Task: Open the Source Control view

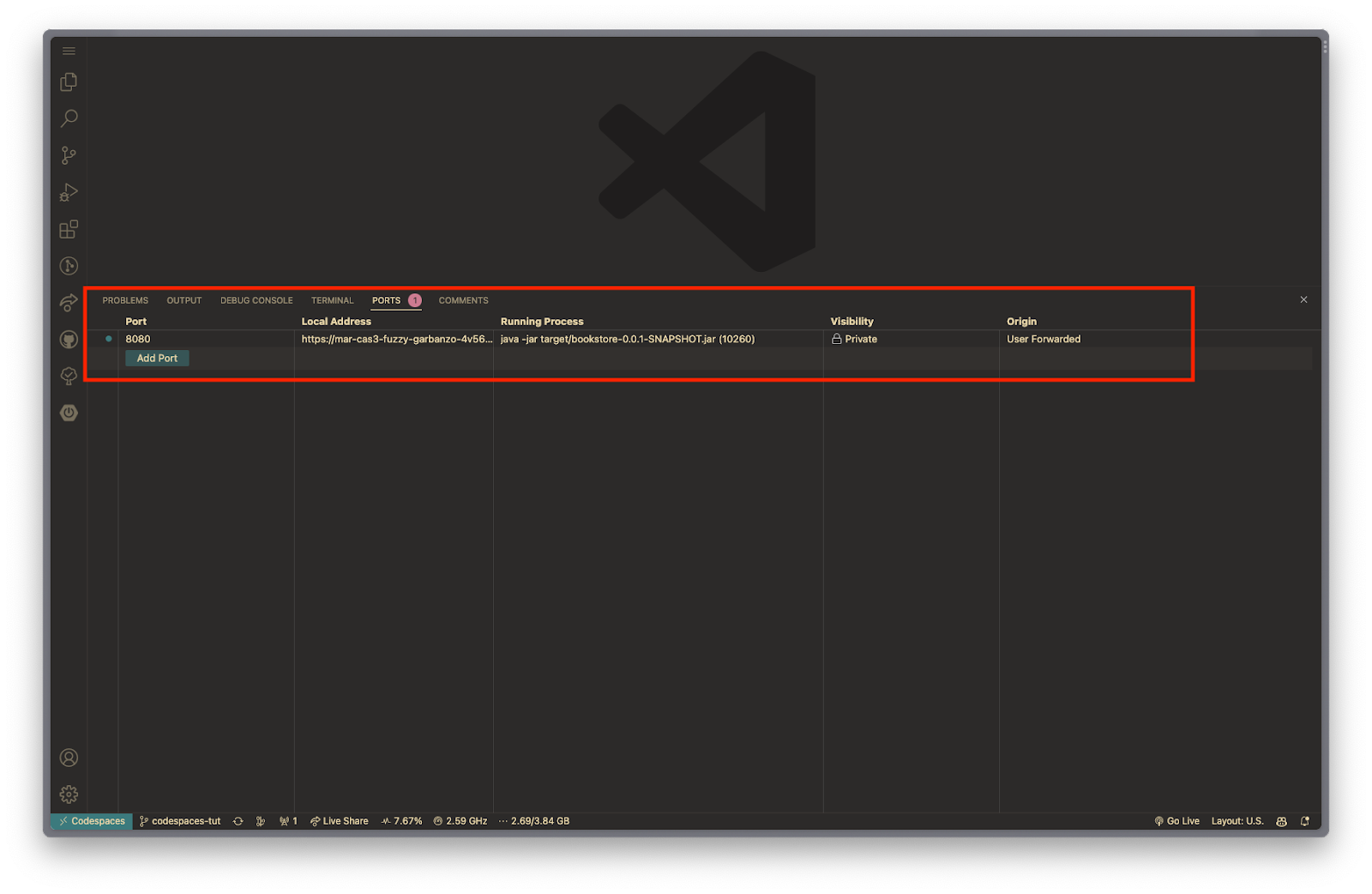Action: point(69,155)
